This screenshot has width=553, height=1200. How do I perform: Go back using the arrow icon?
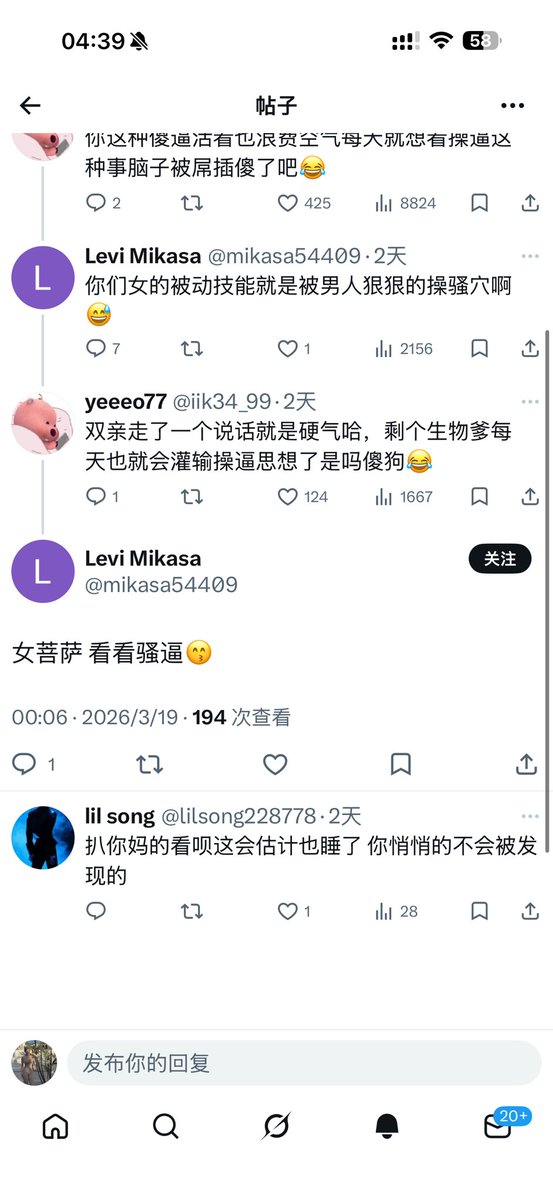pyautogui.click(x=30, y=106)
